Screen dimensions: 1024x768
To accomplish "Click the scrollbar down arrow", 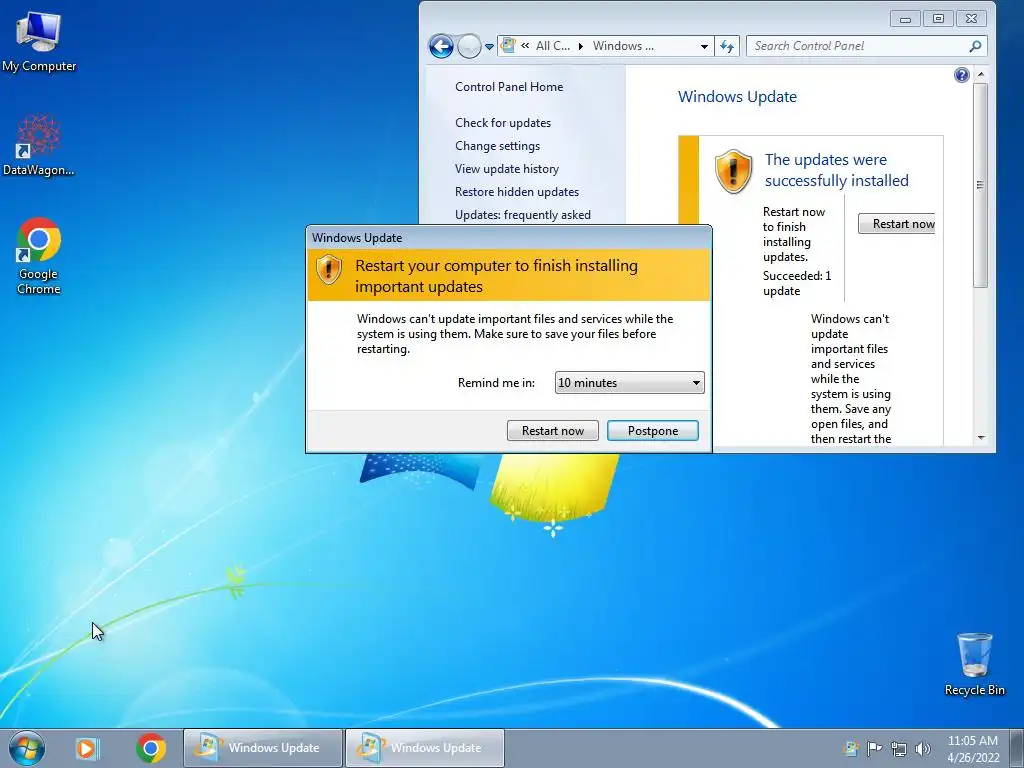I will tap(981, 438).
